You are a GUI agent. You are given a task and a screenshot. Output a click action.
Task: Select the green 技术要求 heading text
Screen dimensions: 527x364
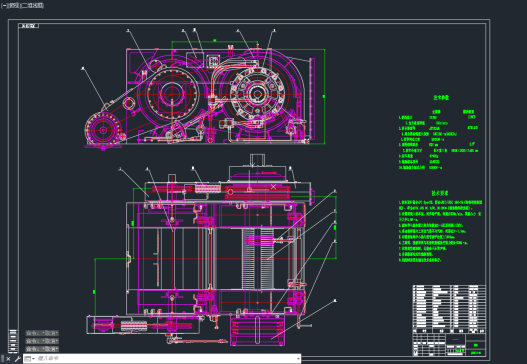440,193
